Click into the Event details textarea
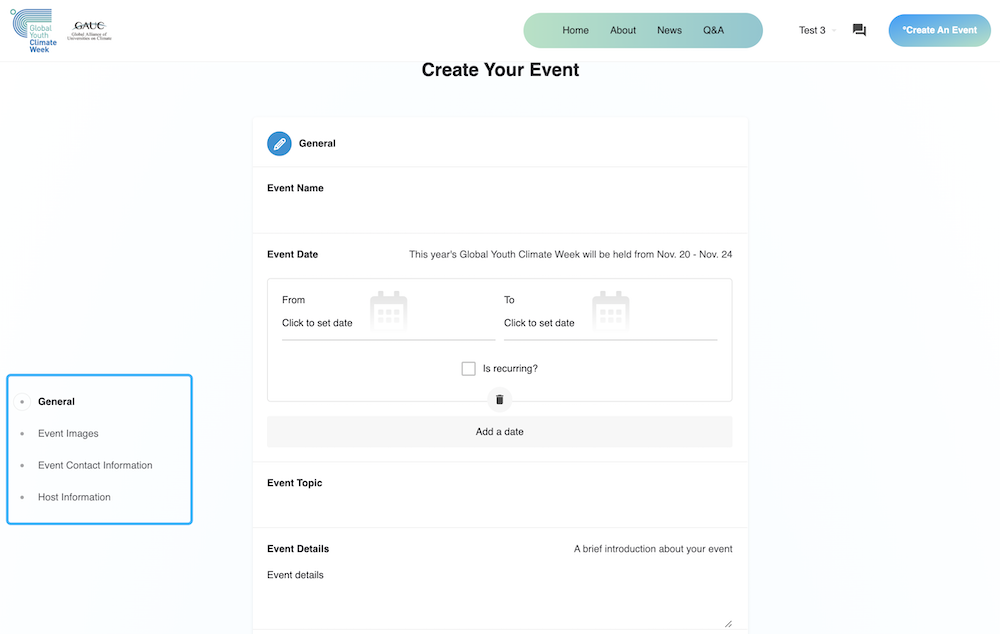The image size is (1000, 634). coord(499,597)
